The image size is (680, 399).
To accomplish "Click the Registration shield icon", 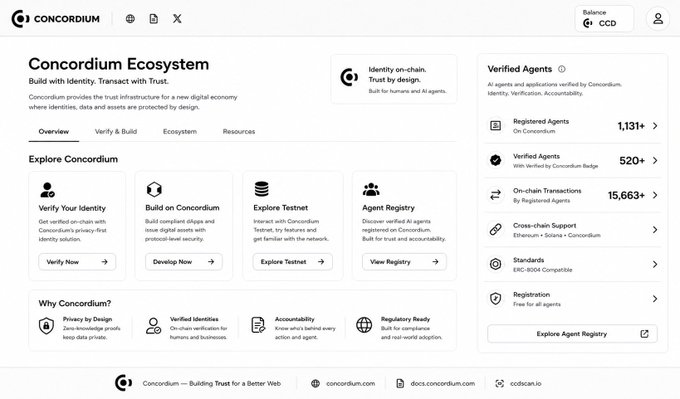I will pos(495,298).
